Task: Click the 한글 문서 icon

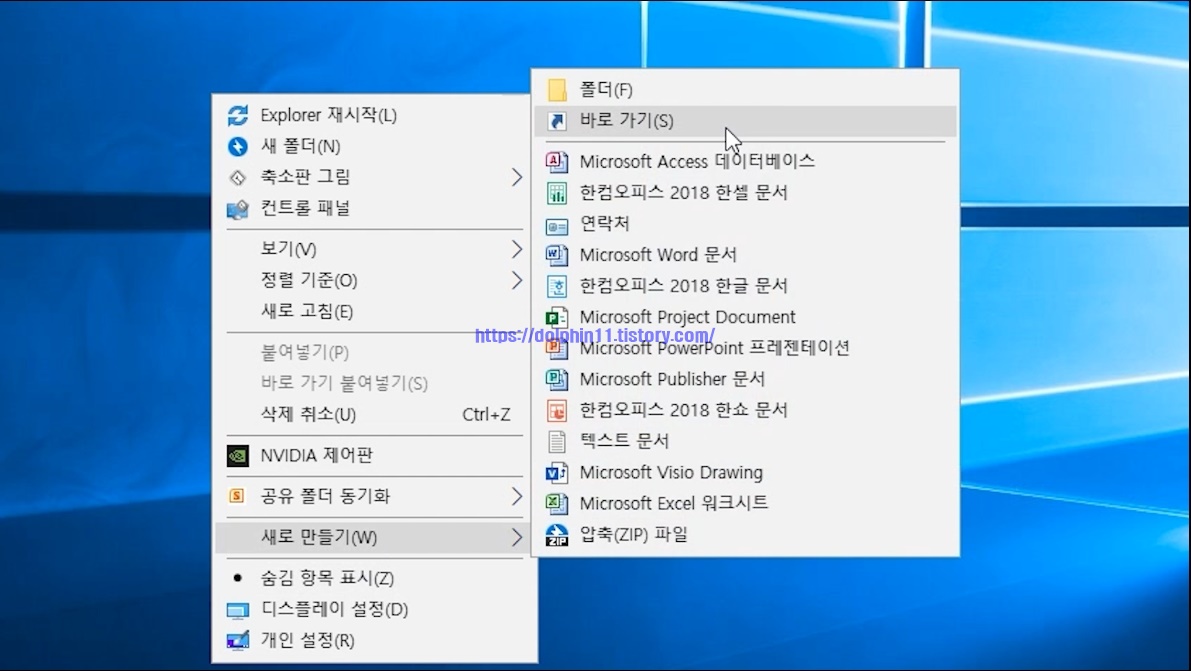Action: coord(557,286)
